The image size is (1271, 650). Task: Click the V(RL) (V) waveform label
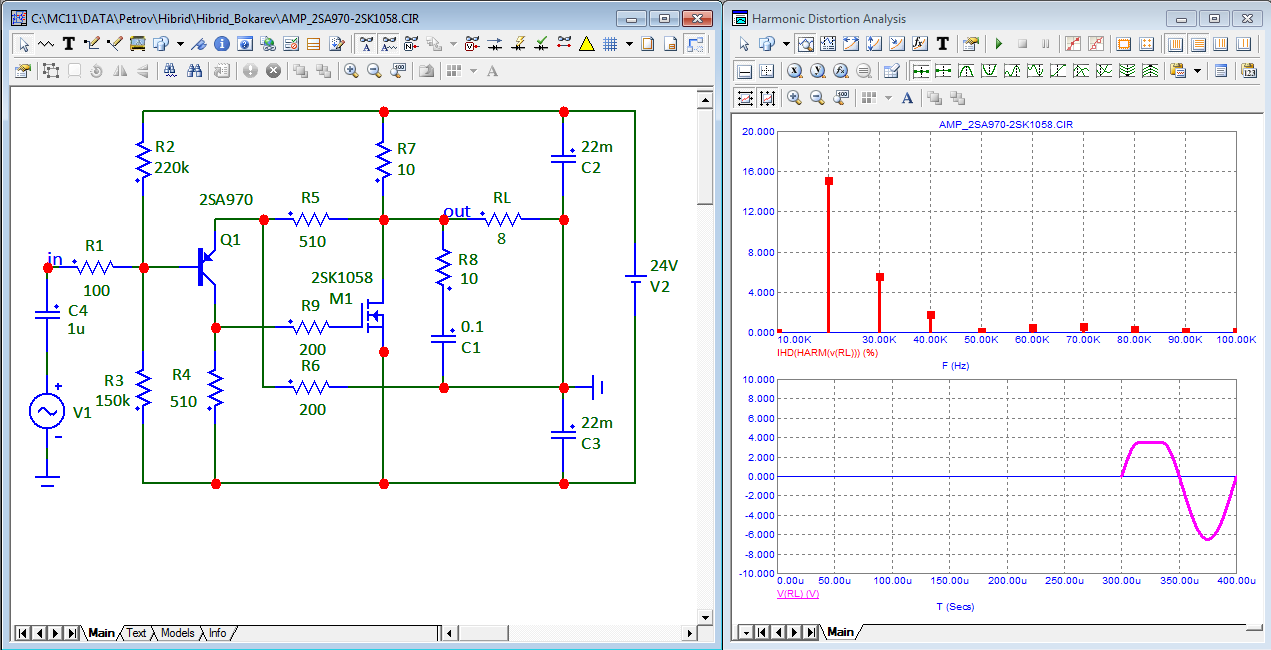pos(798,594)
